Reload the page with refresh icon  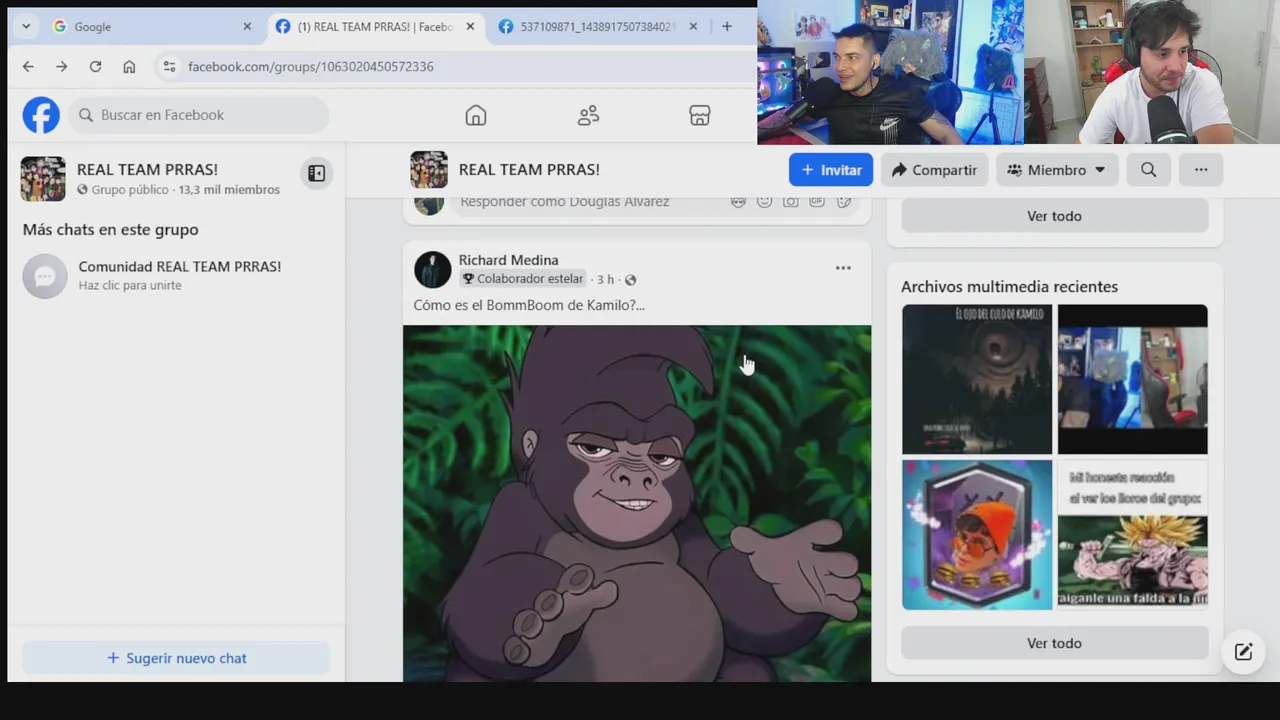pos(95,66)
